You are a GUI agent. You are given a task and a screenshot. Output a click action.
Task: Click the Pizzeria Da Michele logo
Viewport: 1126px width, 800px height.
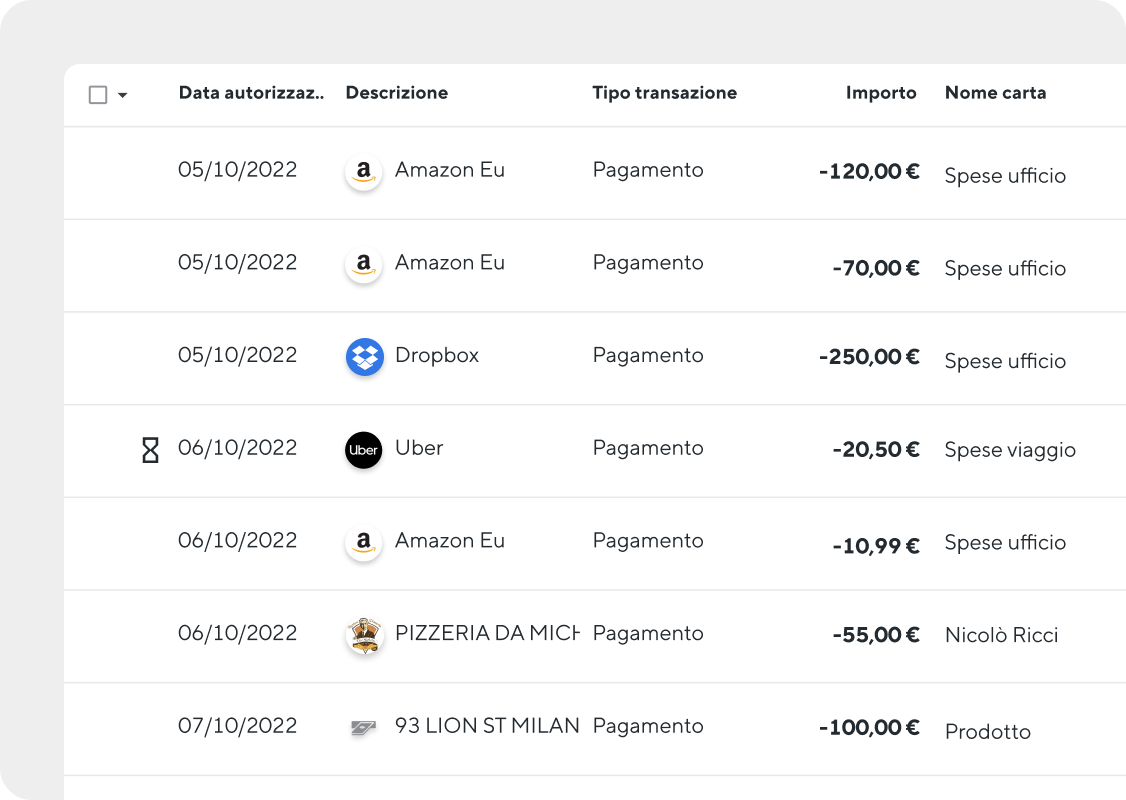[x=364, y=635]
